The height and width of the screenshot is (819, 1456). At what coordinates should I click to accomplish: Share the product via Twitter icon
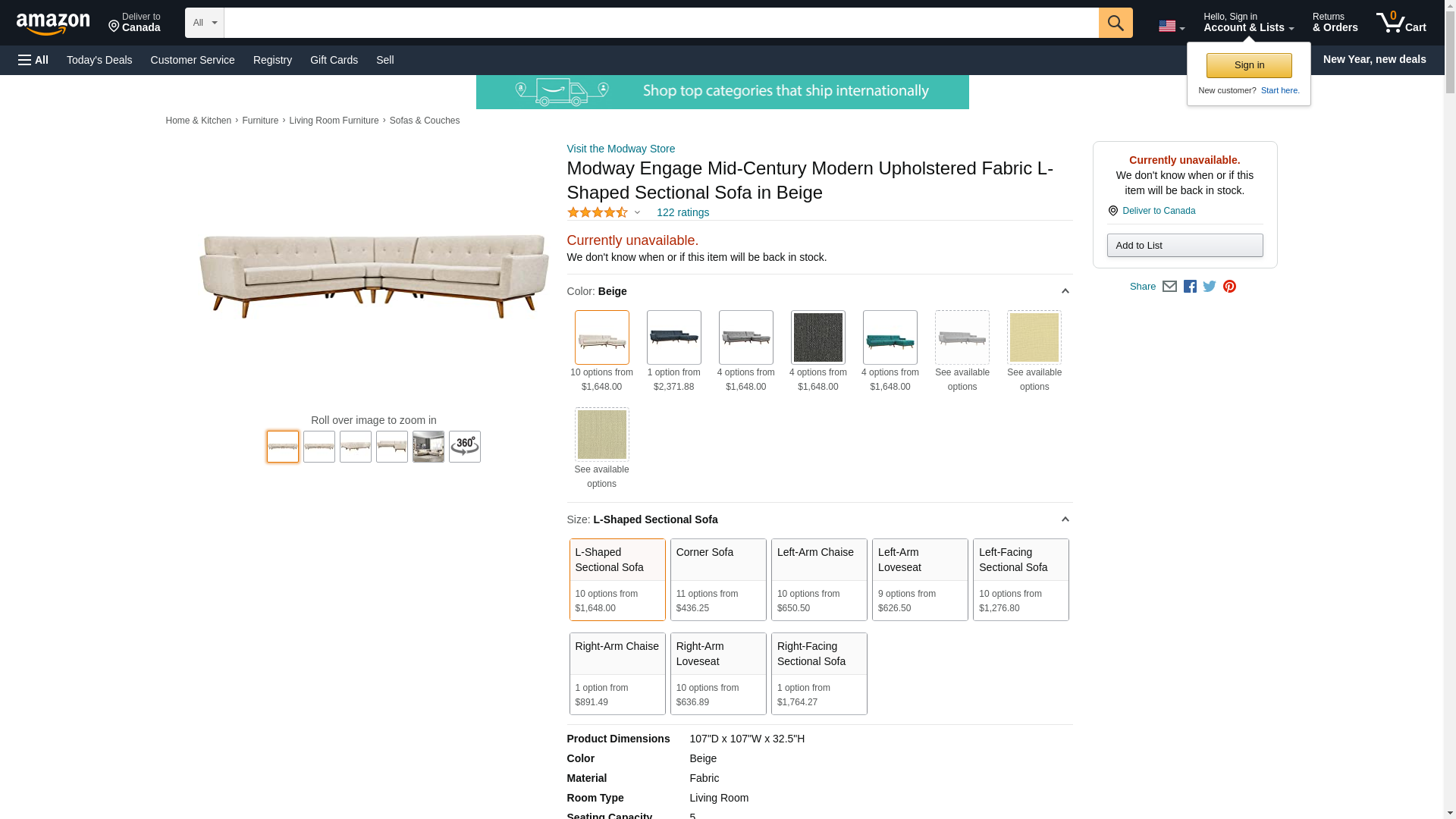pyautogui.click(x=1210, y=287)
